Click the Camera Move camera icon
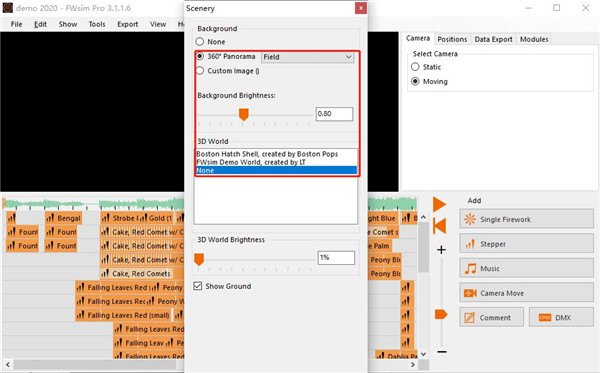 click(x=470, y=293)
